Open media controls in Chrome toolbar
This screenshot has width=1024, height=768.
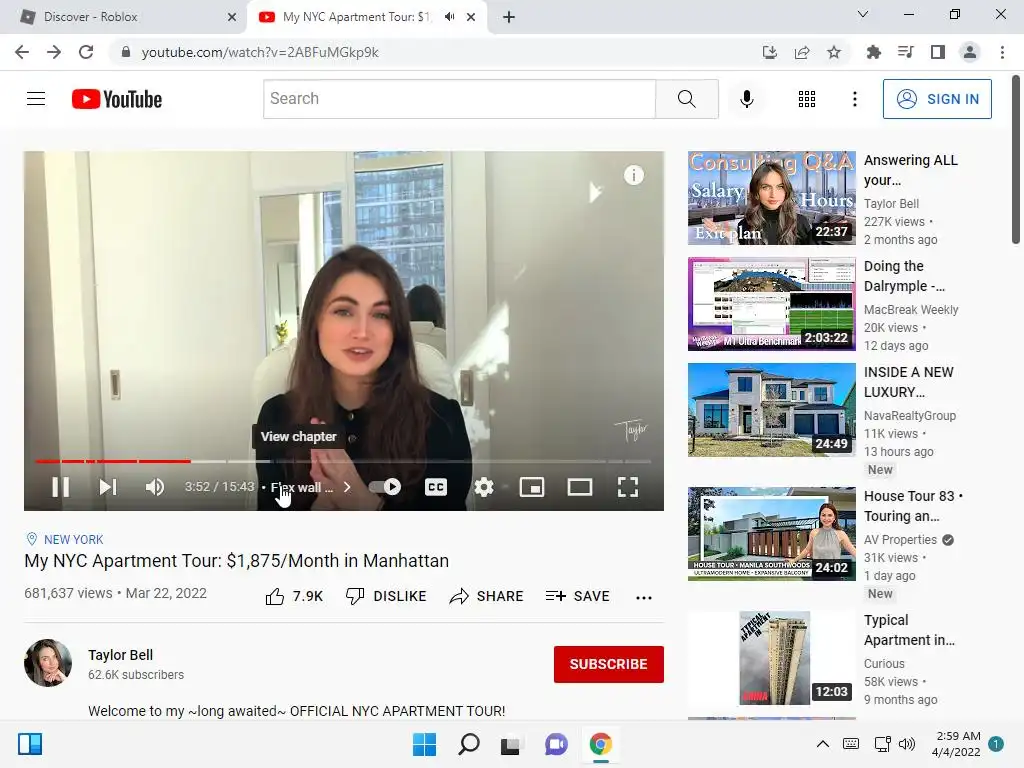pyautogui.click(x=905, y=52)
